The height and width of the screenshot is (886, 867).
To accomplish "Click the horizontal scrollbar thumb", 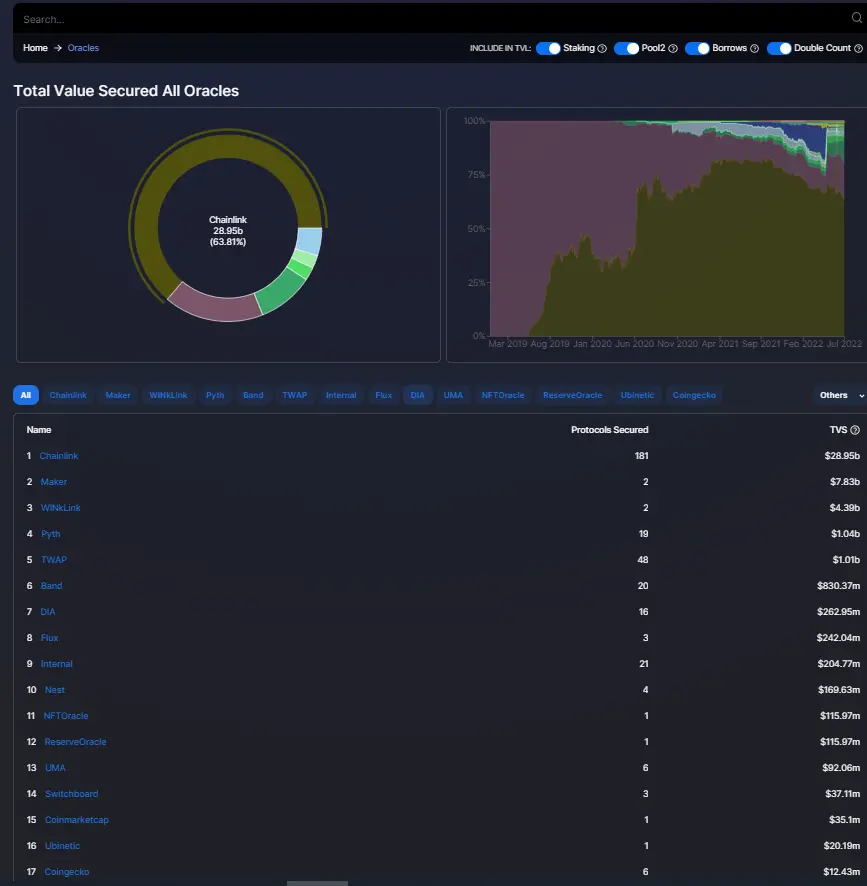I will 317,883.
